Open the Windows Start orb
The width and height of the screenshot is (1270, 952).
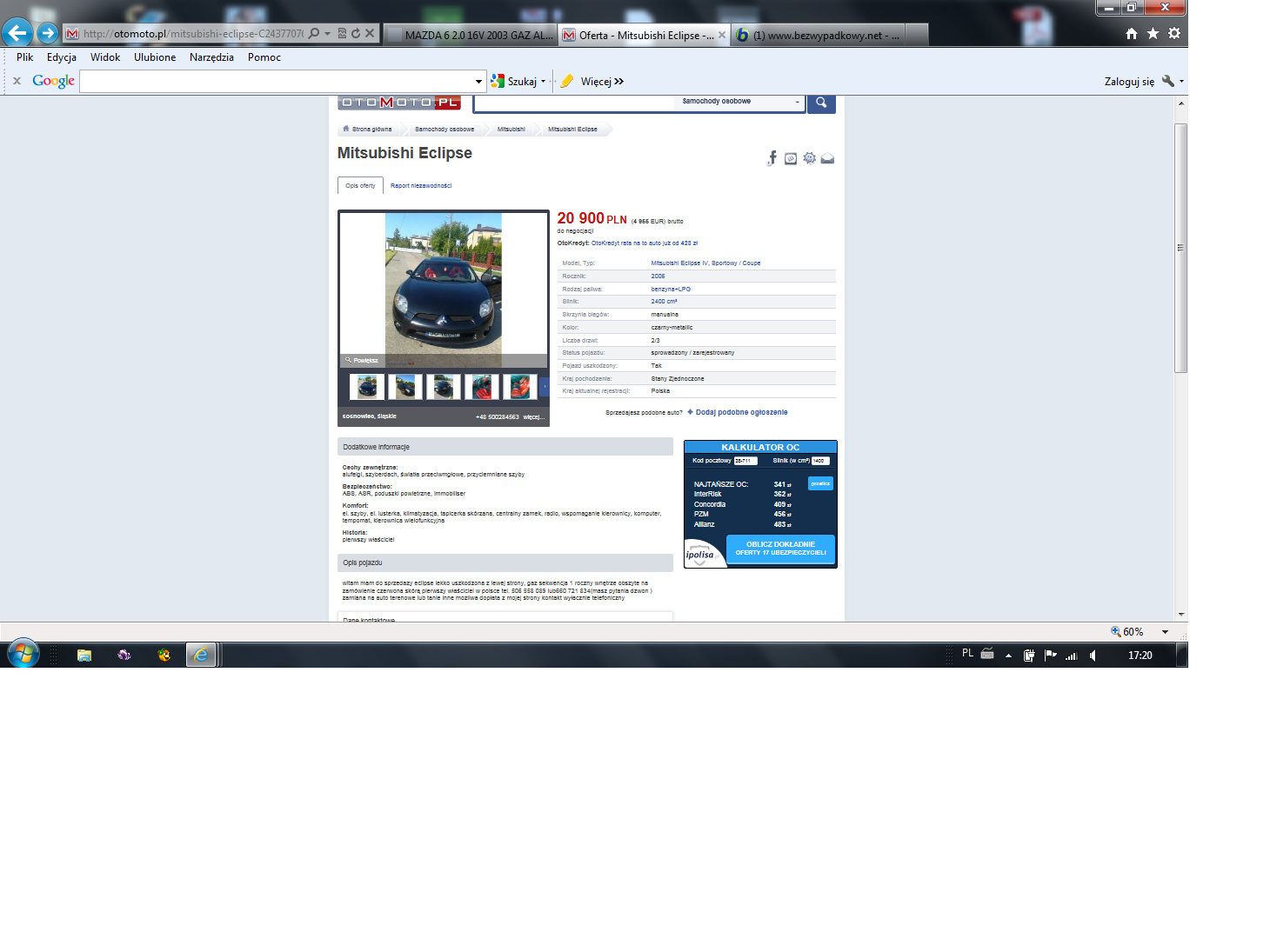(23, 654)
